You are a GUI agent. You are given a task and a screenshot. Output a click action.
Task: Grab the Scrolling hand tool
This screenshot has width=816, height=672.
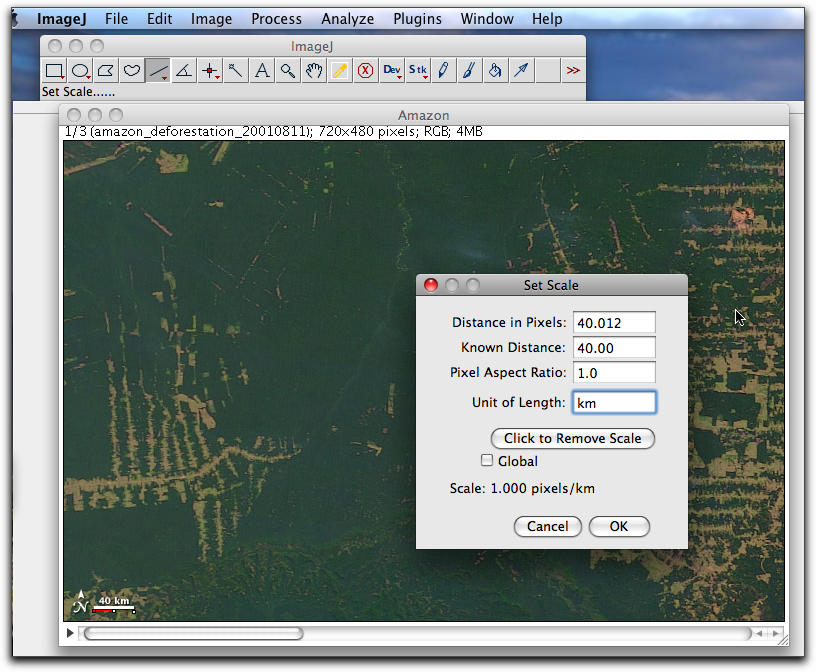click(x=313, y=70)
